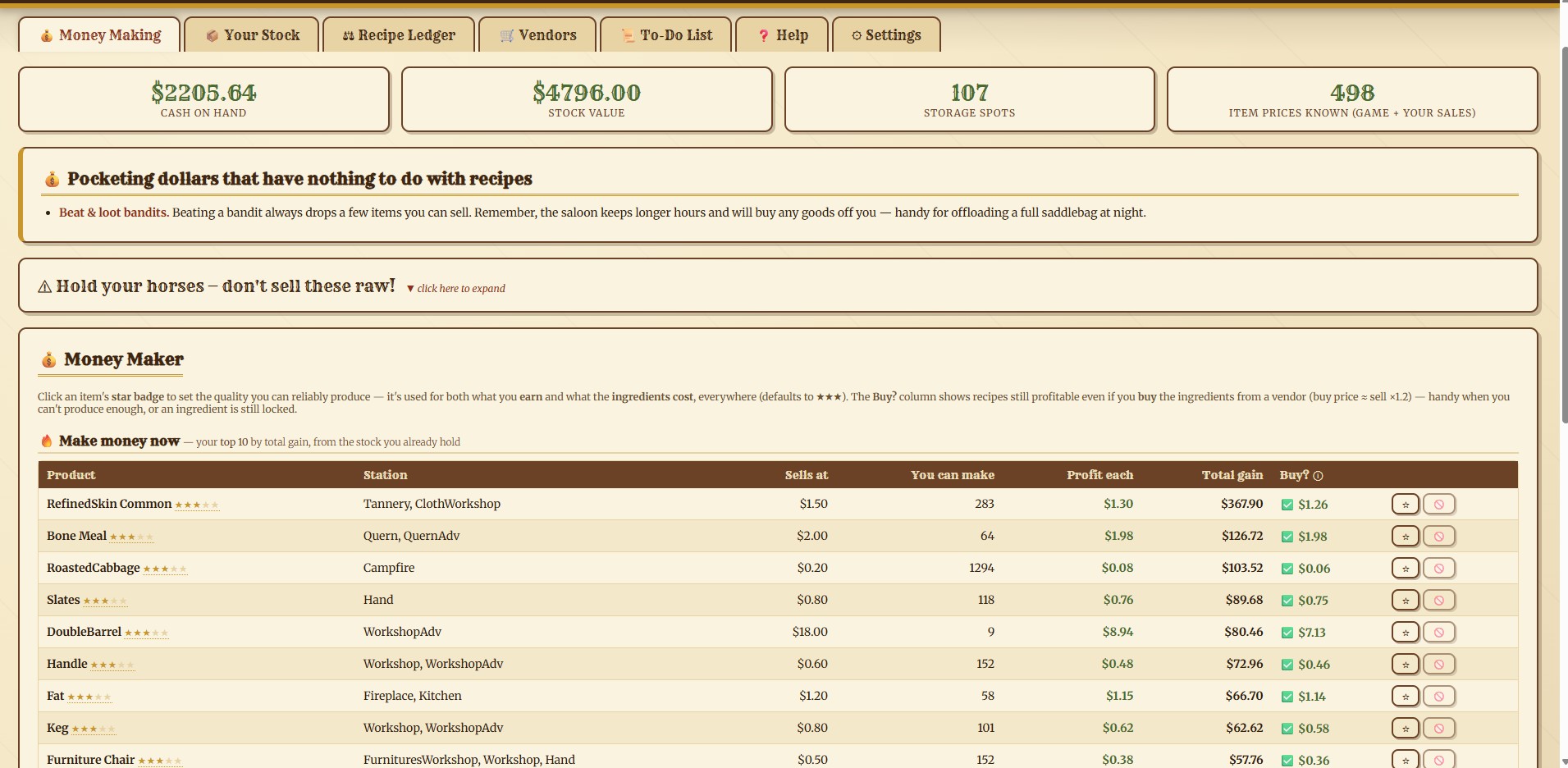Open the Money Making tab
The image size is (1568, 768).
tap(99, 35)
